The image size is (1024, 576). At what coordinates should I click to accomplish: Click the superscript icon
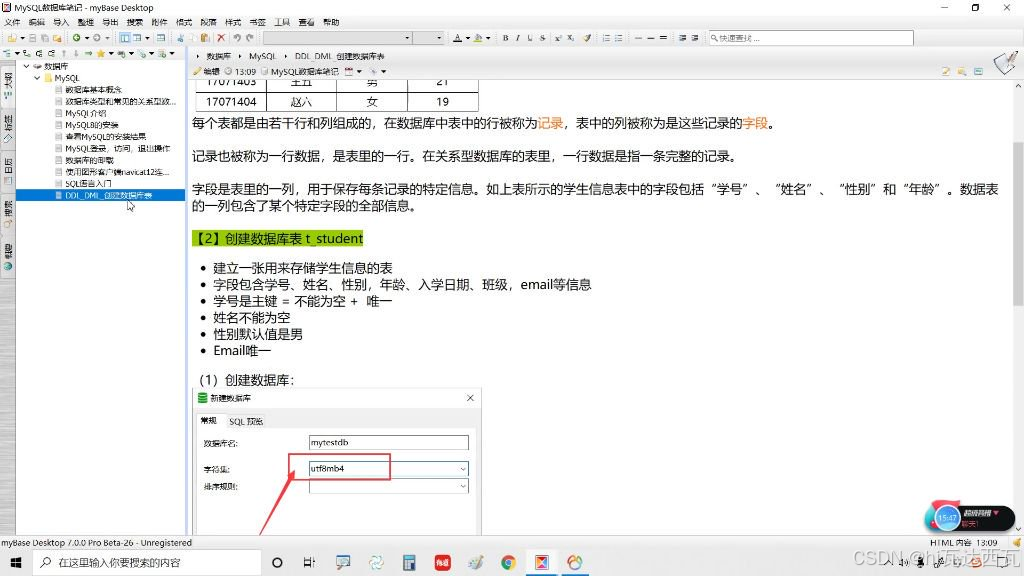click(558, 38)
